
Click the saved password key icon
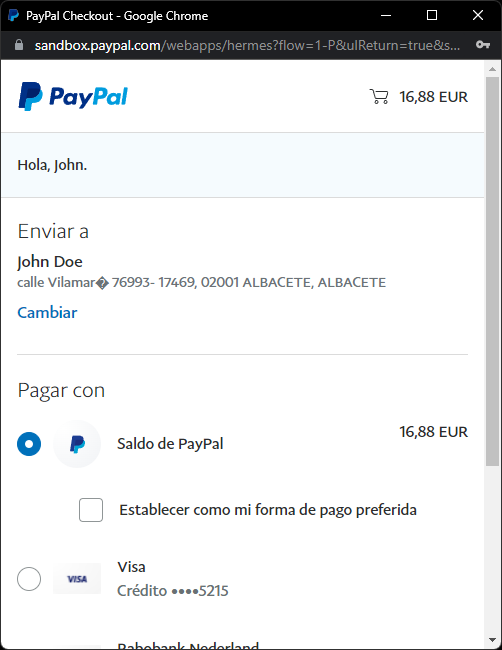pos(483,45)
